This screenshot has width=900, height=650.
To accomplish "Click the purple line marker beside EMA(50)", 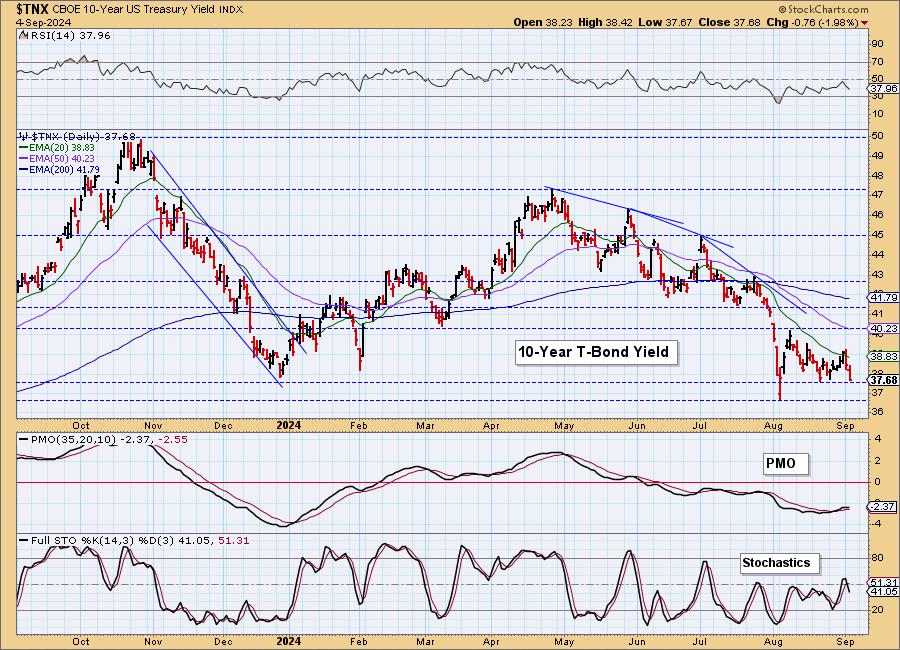I will (x=24, y=158).
